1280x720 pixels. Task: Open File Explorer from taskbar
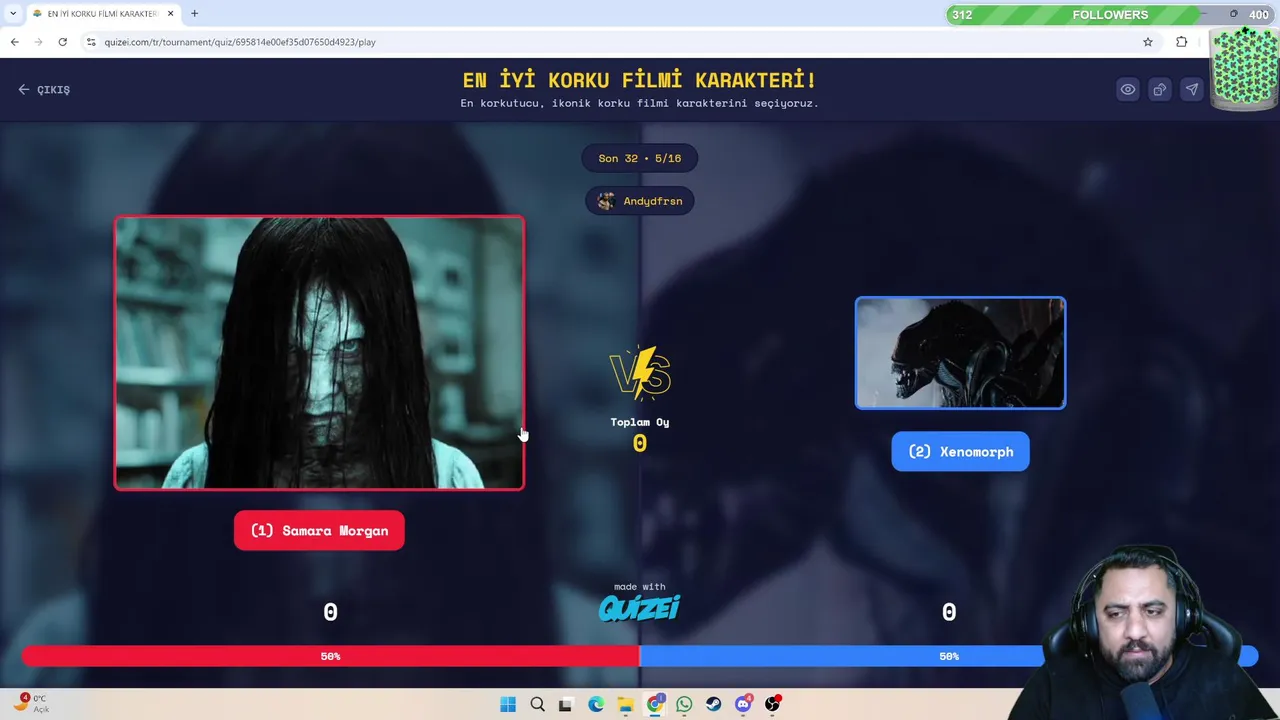tap(625, 704)
